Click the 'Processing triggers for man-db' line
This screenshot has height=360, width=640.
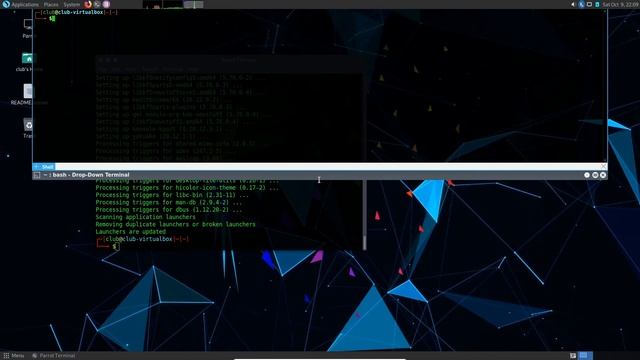click(169, 202)
